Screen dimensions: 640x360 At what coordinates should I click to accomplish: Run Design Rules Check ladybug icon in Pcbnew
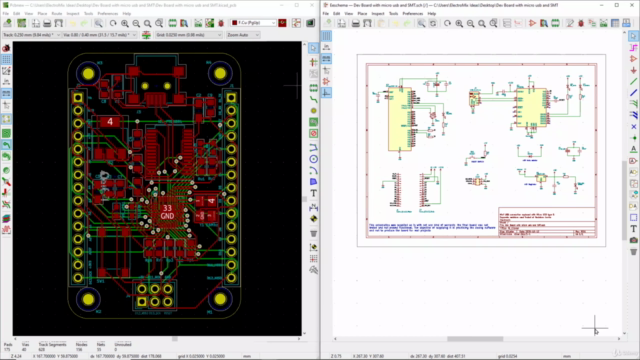(221, 23)
